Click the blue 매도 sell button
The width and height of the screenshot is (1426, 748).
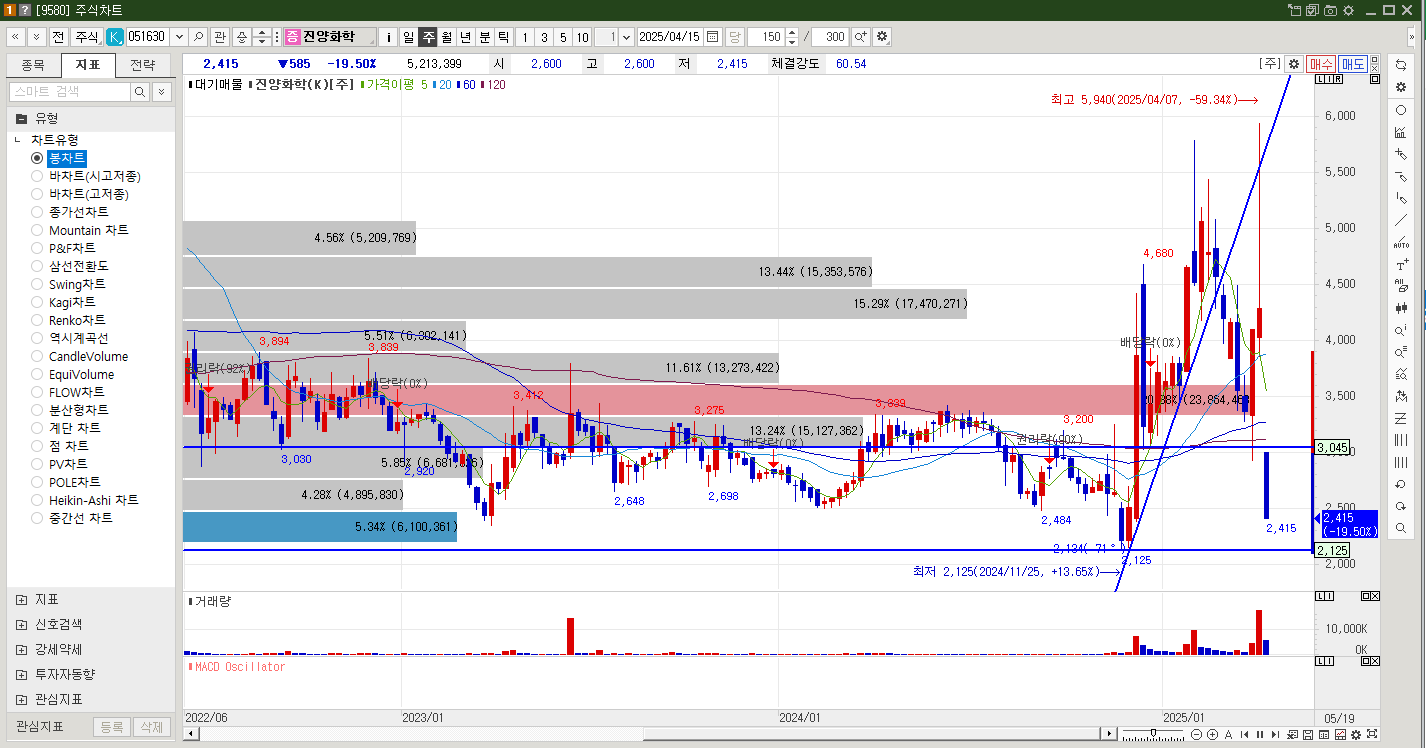(1353, 63)
